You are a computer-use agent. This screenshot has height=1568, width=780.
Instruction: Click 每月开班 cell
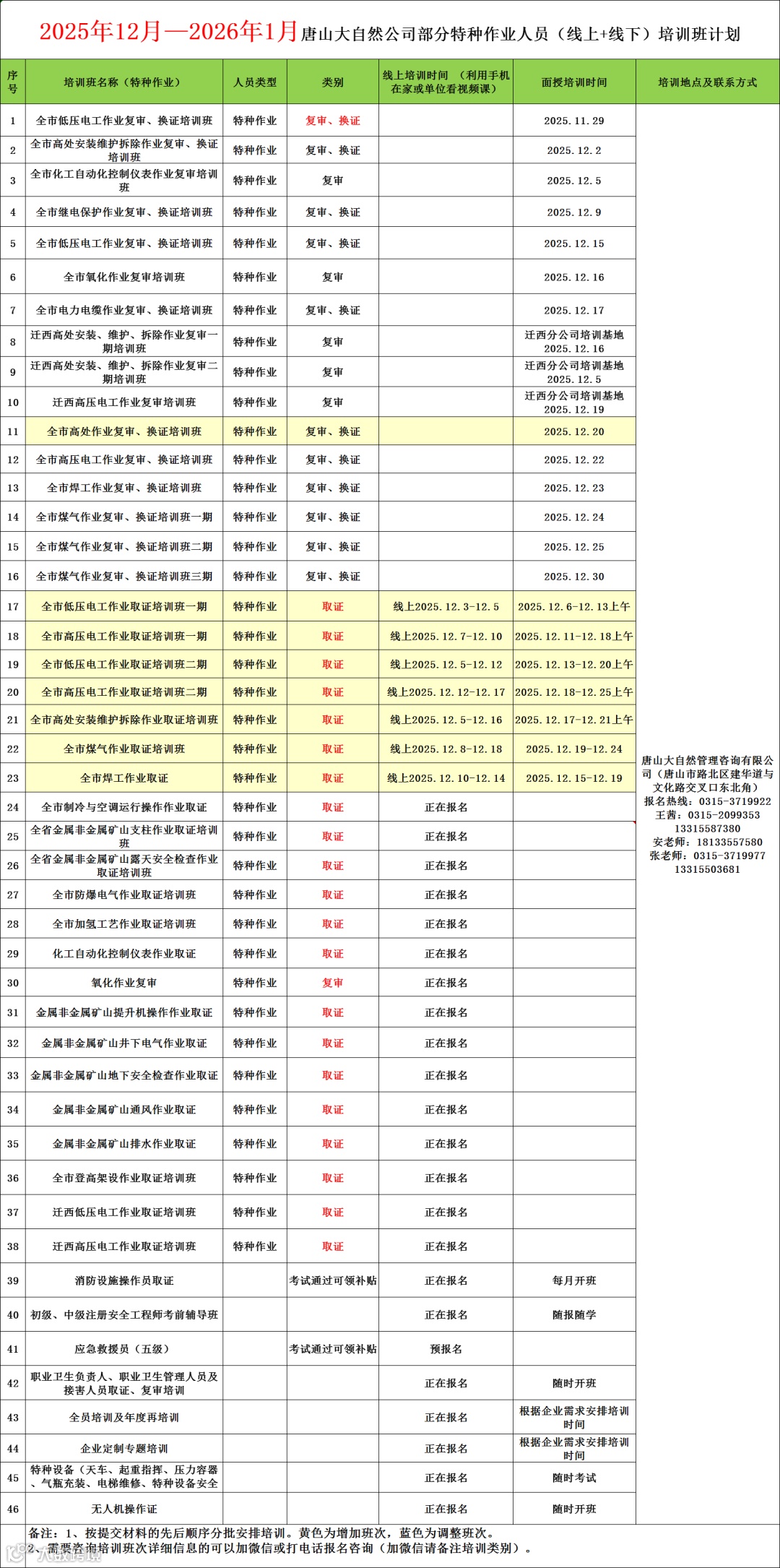point(574,1280)
